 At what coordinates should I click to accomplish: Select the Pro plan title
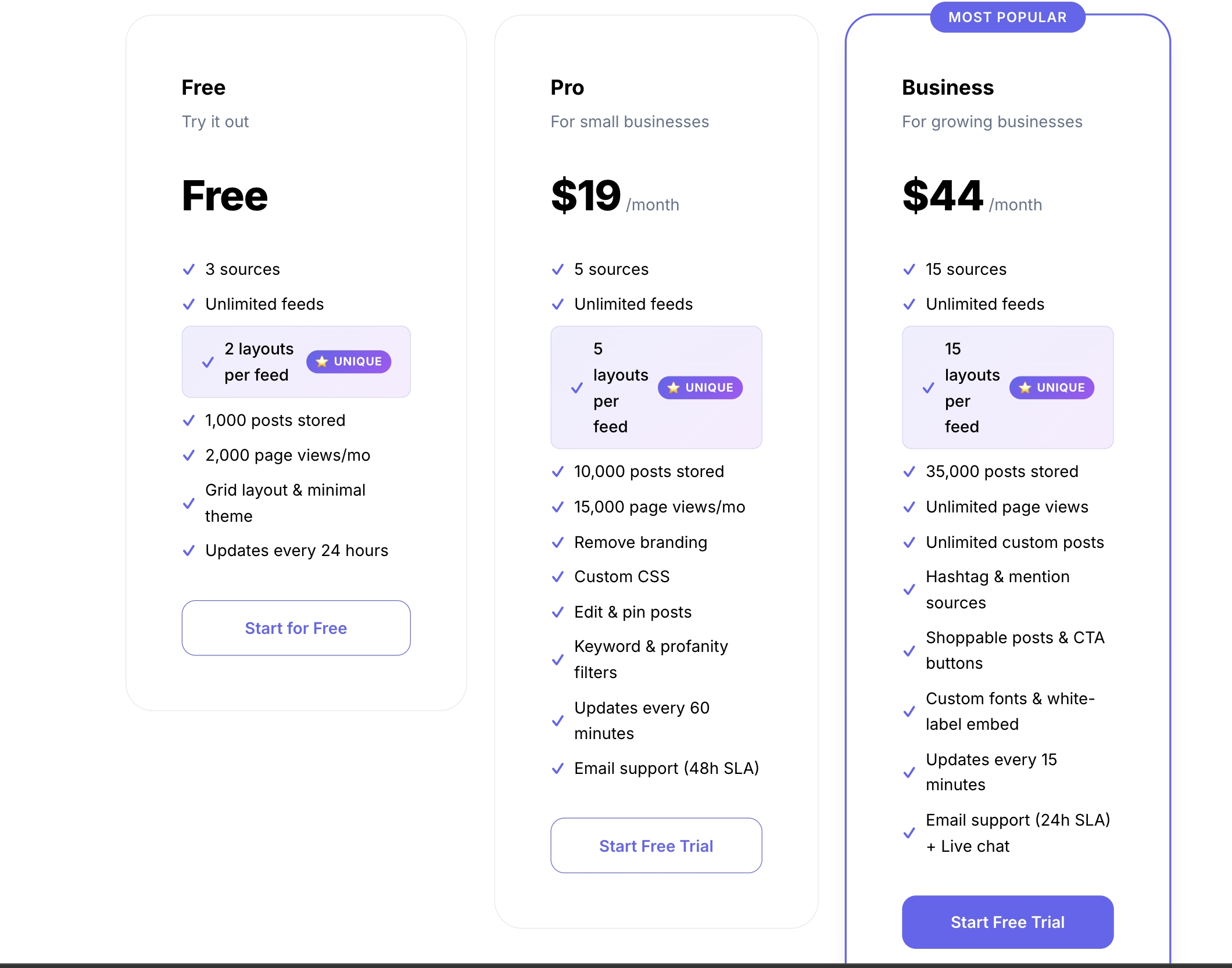point(567,87)
